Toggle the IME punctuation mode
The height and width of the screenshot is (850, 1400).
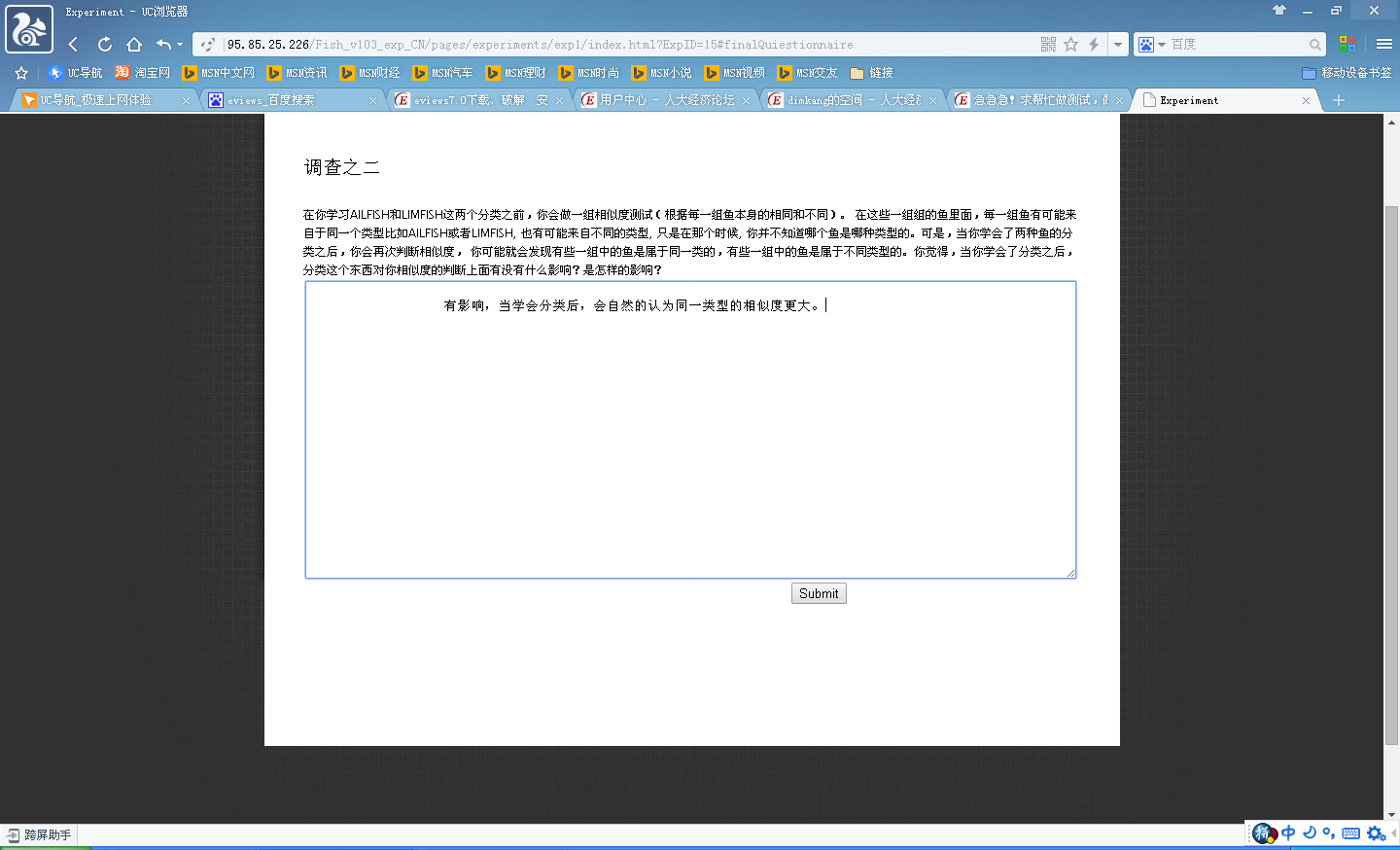tap(1329, 833)
